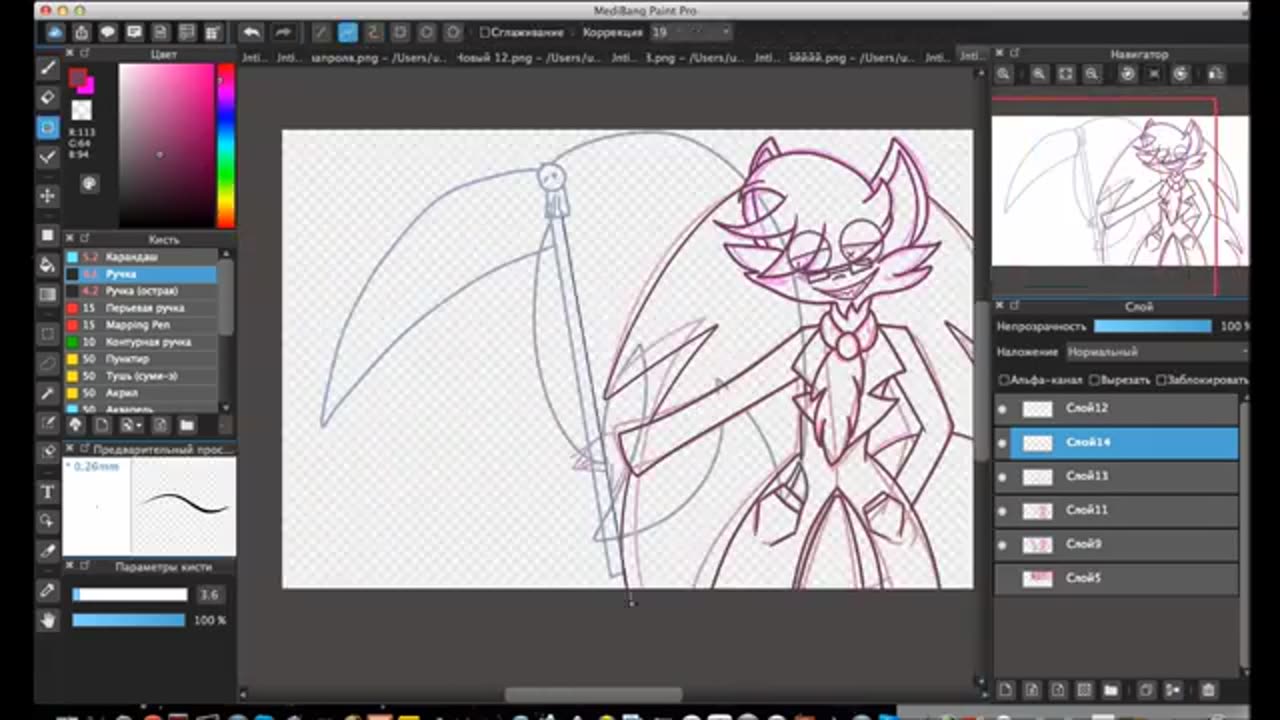Select the Text tool

[x=47, y=492]
